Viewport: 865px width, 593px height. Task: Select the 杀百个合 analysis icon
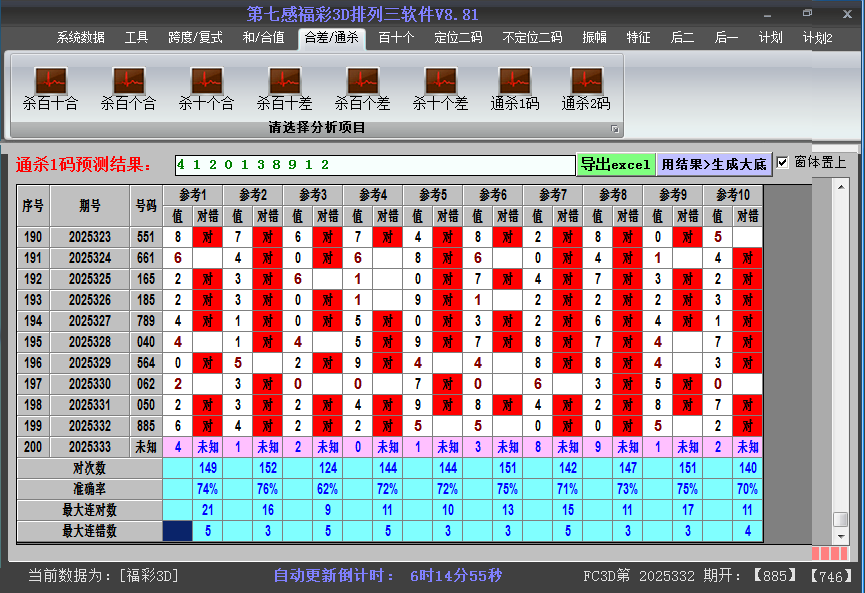[128, 82]
